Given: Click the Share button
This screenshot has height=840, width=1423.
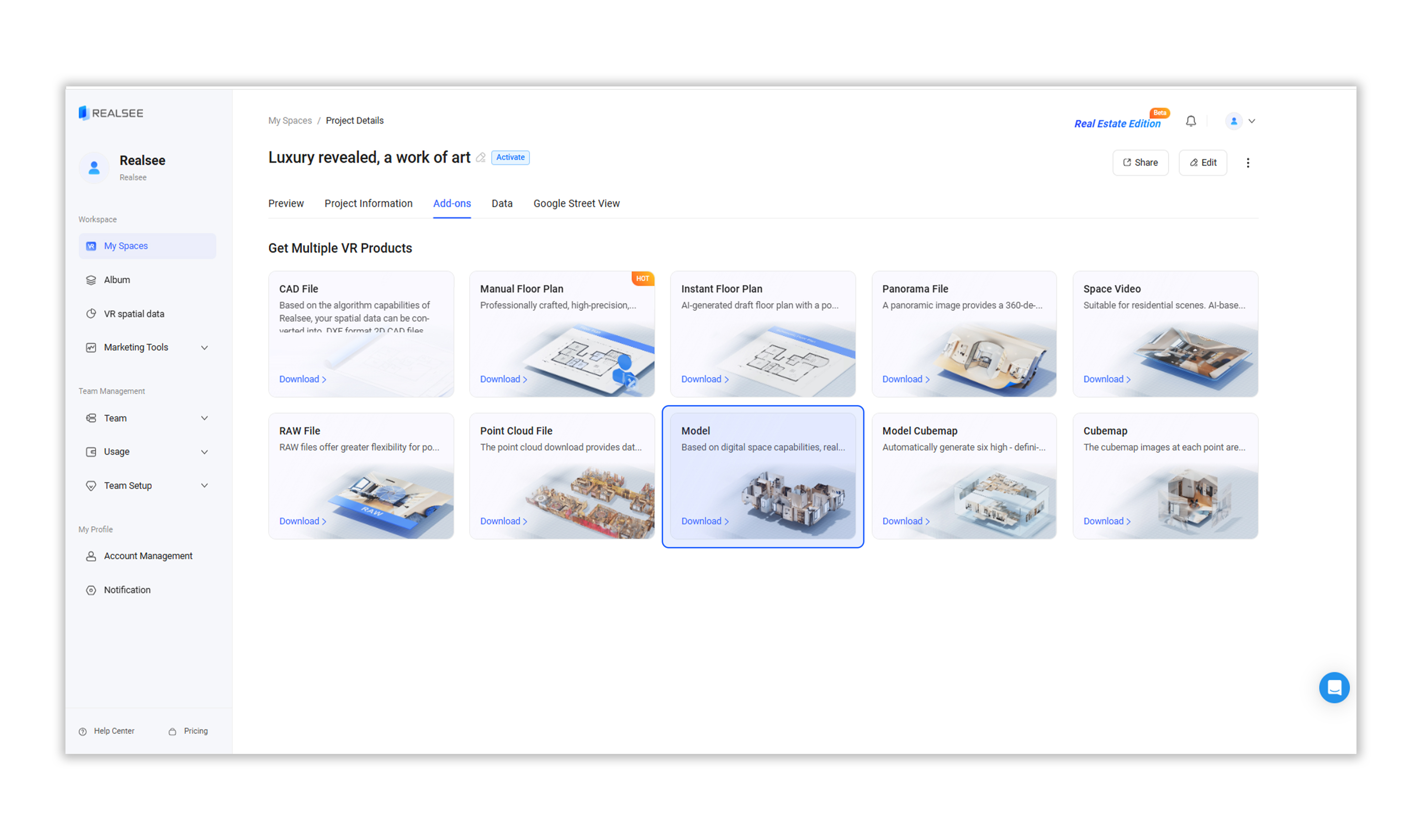Looking at the screenshot, I should [1140, 163].
